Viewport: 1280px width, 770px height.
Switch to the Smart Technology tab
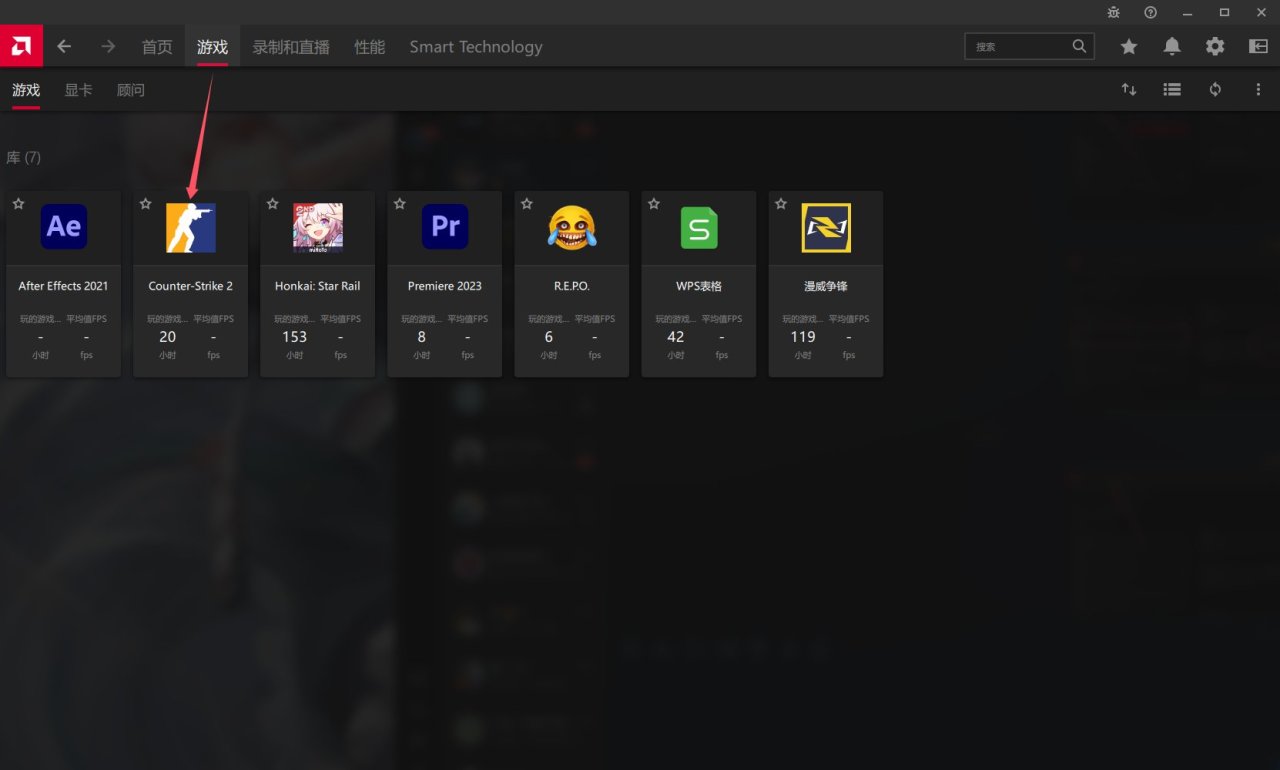476,47
